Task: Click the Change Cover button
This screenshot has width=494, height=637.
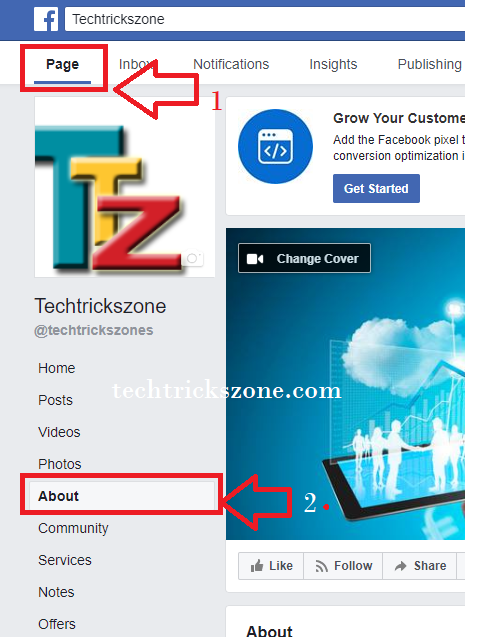Action: pos(304,258)
